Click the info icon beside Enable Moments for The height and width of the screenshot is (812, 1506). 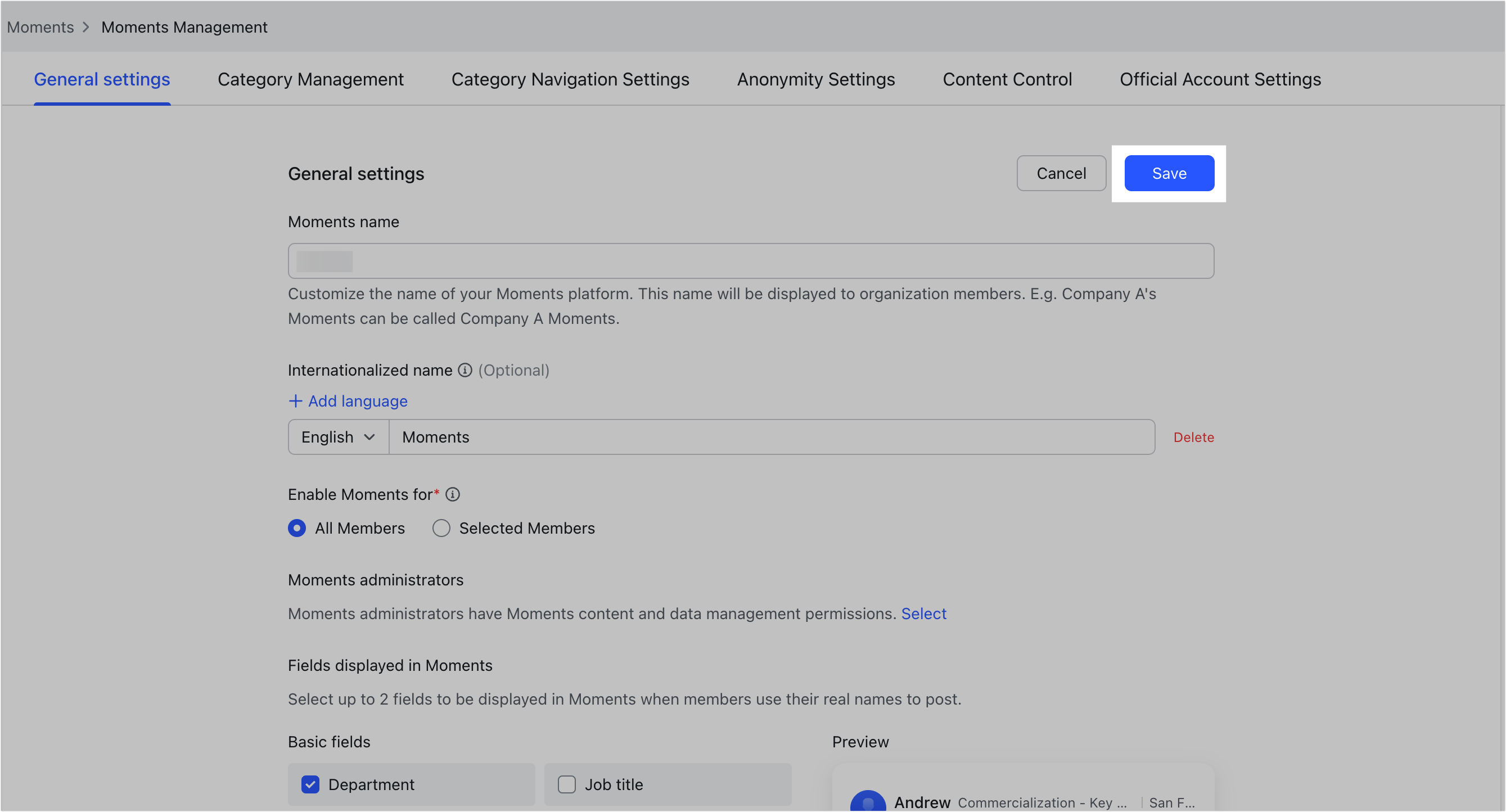(x=453, y=494)
